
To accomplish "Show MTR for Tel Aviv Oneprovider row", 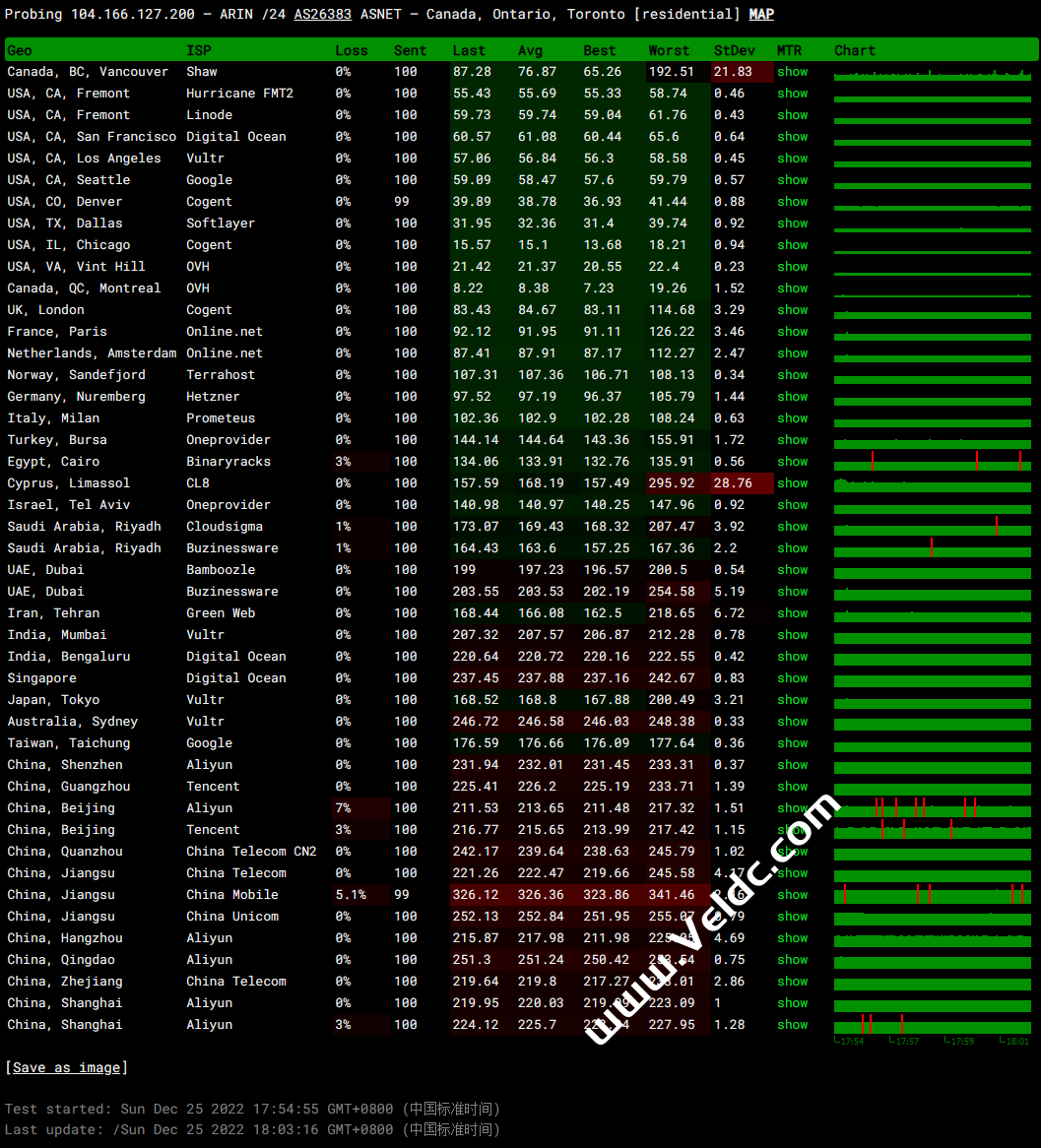I will pos(792,505).
